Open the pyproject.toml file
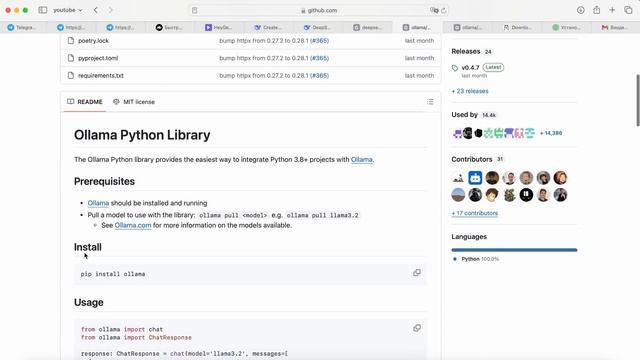 click(x=98, y=58)
